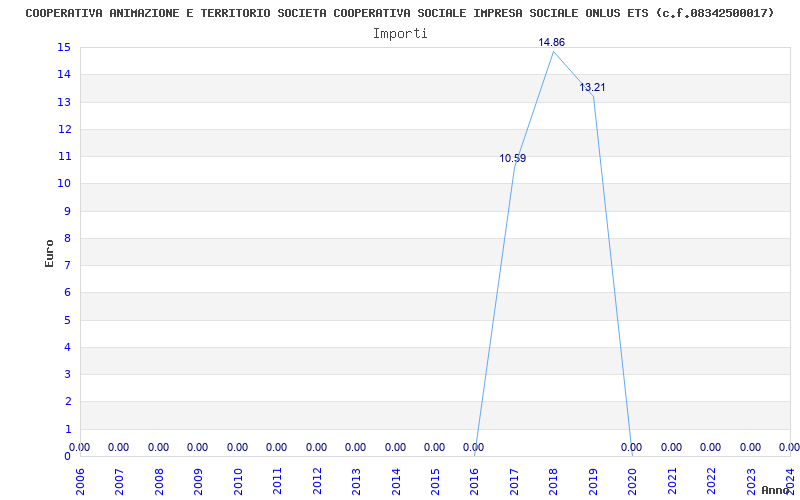
Task: Click the y-axis value 10
Action: pos(64,184)
